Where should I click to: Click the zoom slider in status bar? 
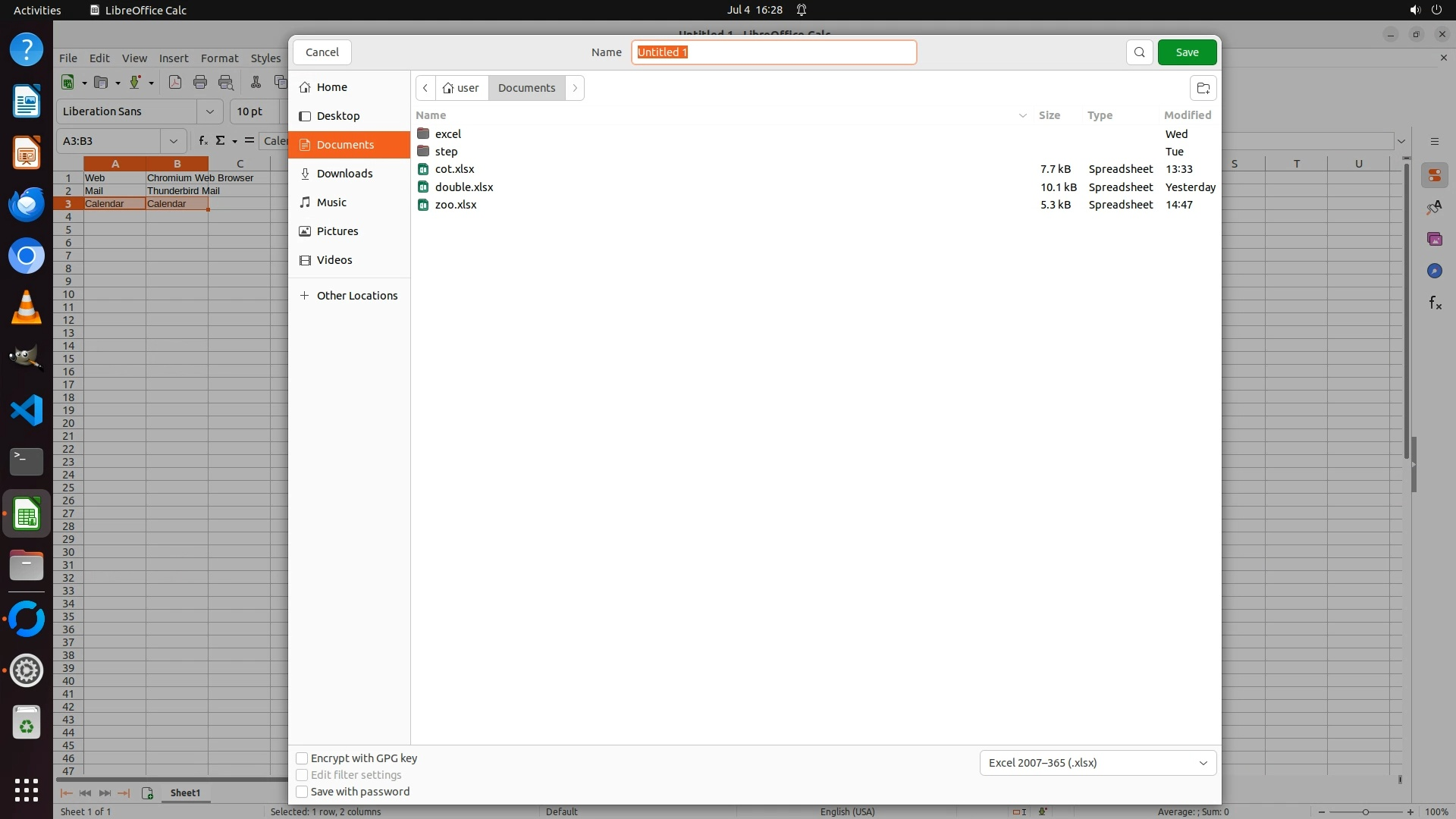[1366, 812]
